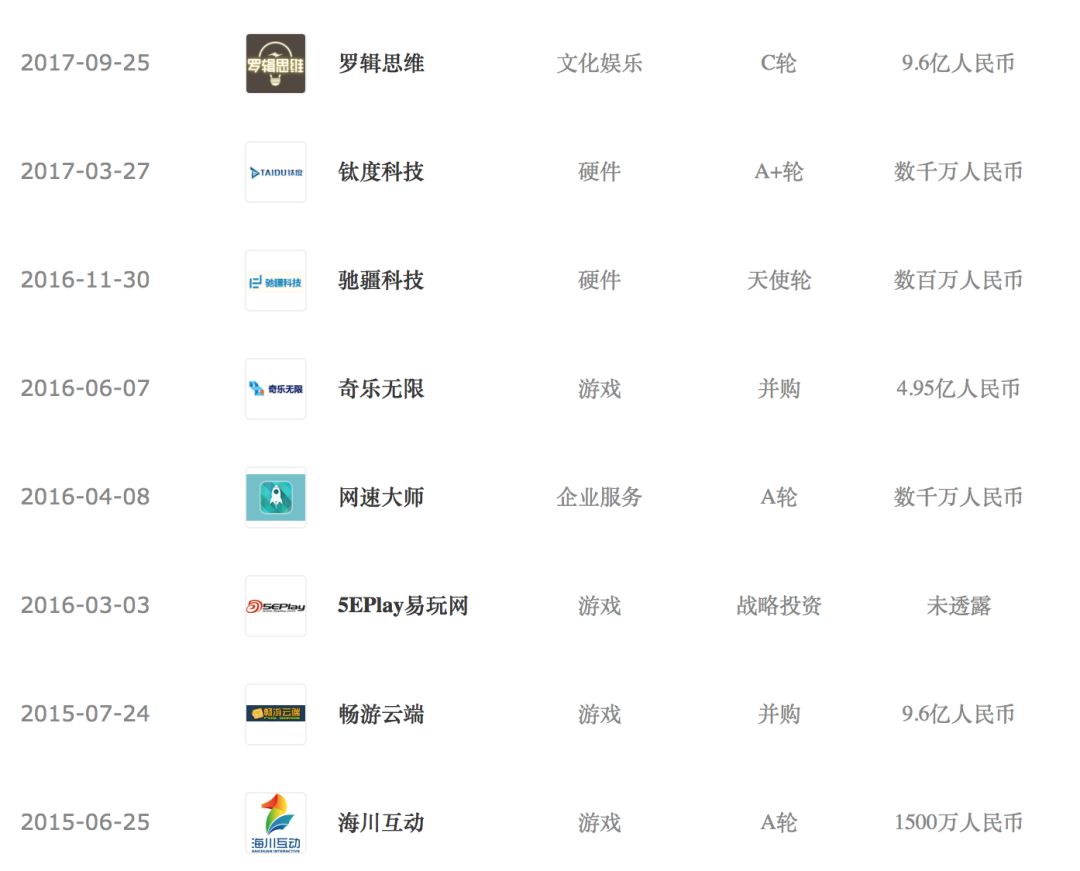Select the date 2015-07-24
The height and width of the screenshot is (871, 1080).
(x=85, y=713)
